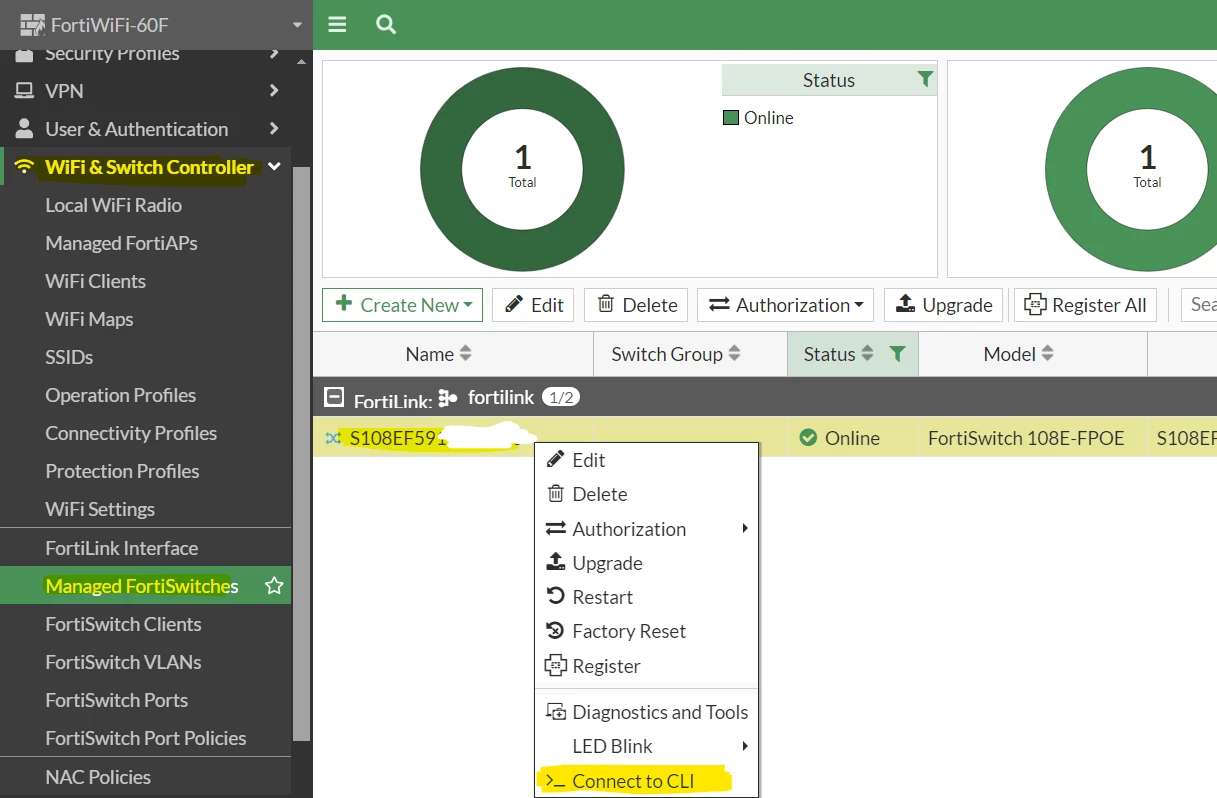Open FortiSwitch Port Policies page
This screenshot has height=798, width=1217.
click(x=146, y=738)
